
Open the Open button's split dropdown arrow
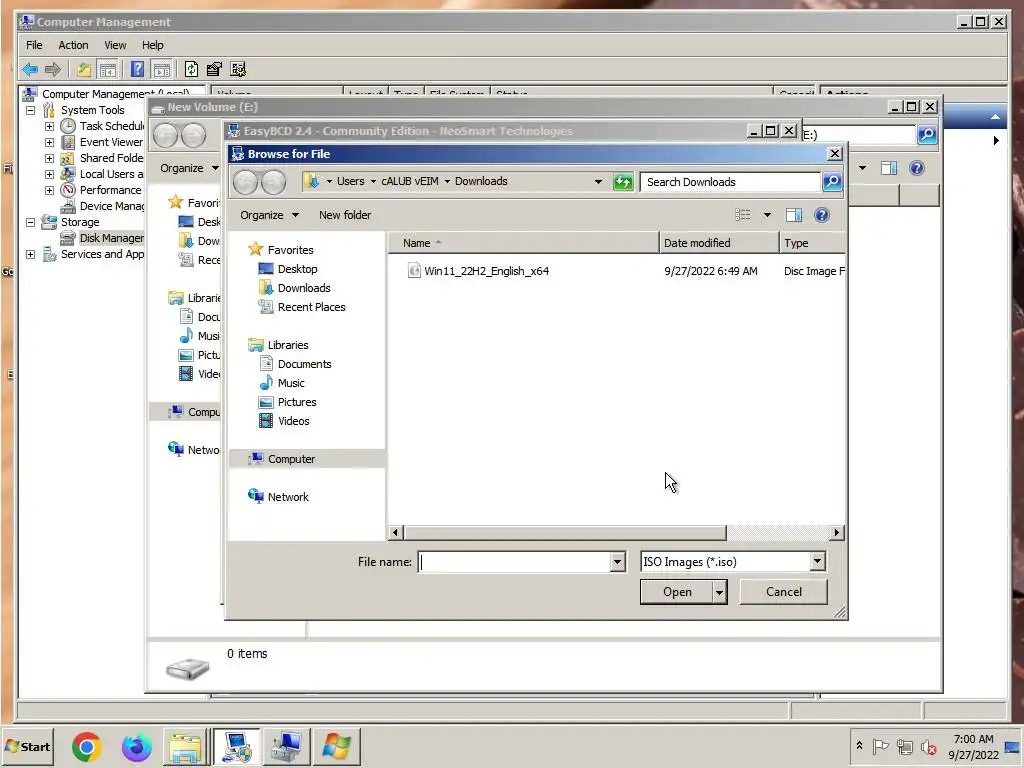(719, 592)
